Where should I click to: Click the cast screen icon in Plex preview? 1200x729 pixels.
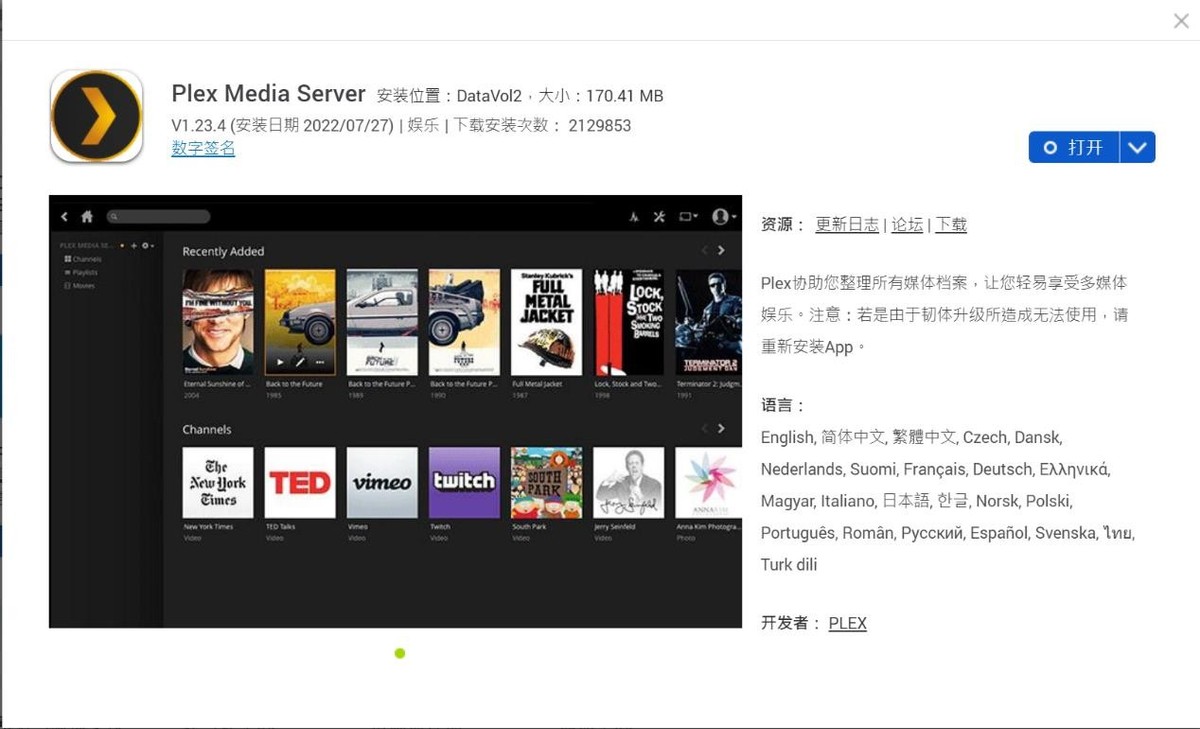688,216
